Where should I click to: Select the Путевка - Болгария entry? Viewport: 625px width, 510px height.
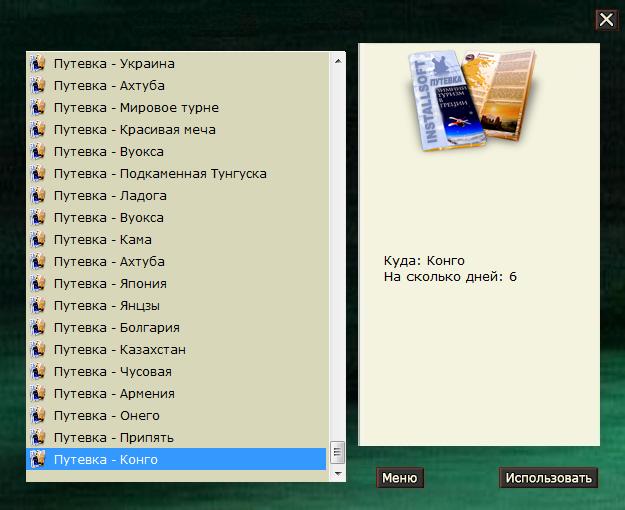(x=116, y=328)
